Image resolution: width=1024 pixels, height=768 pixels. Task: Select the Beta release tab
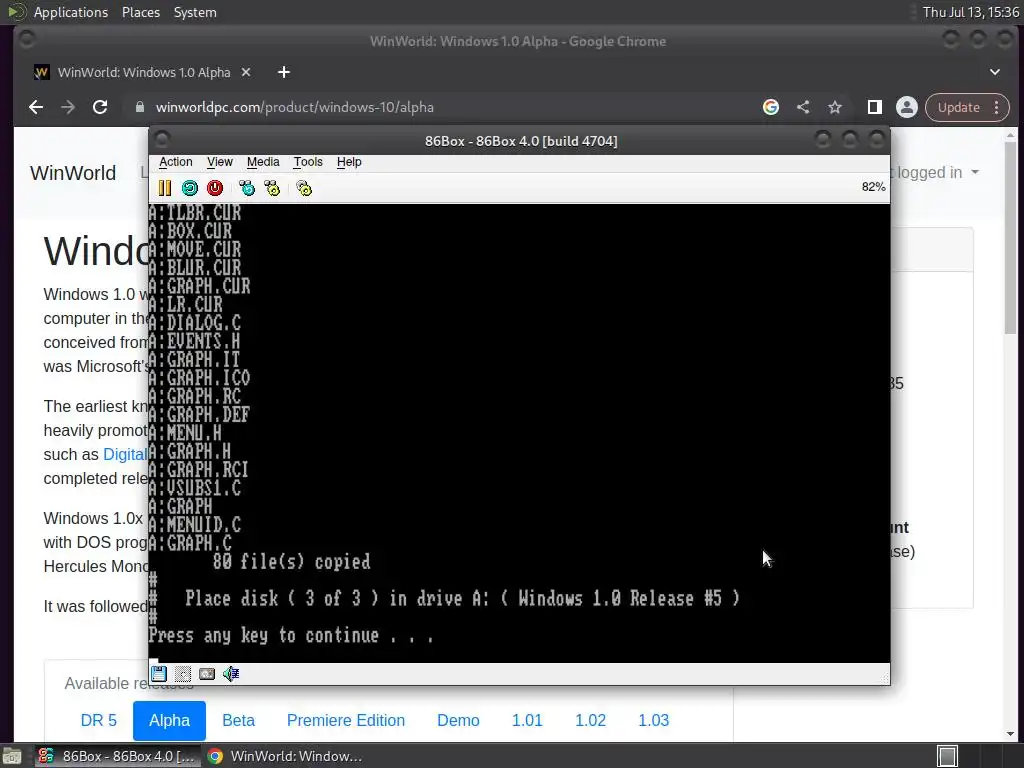[x=238, y=720]
